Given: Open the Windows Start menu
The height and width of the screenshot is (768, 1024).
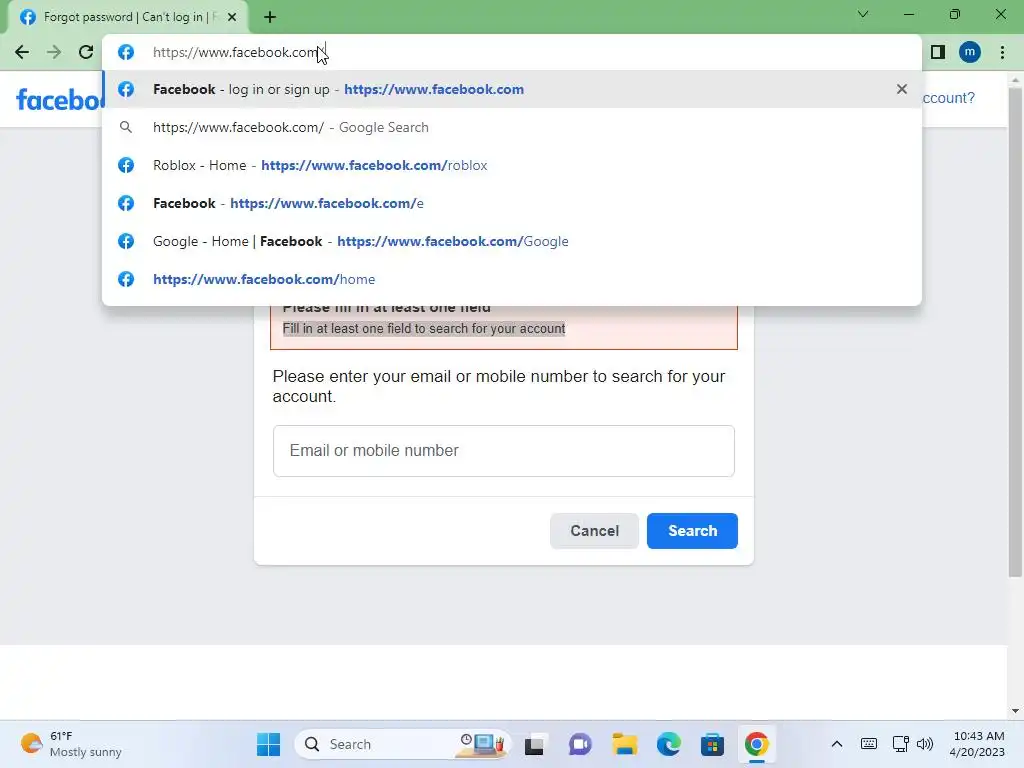Looking at the screenshot, I should click(x=268, y=744).
